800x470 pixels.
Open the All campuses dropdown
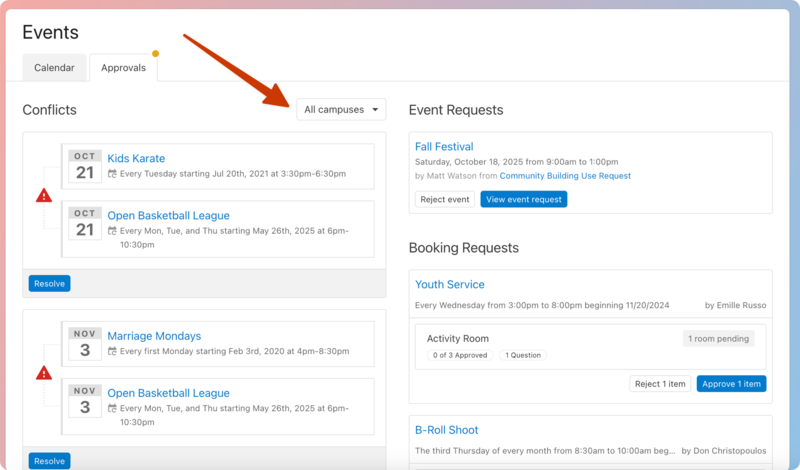tap(341, 110)
